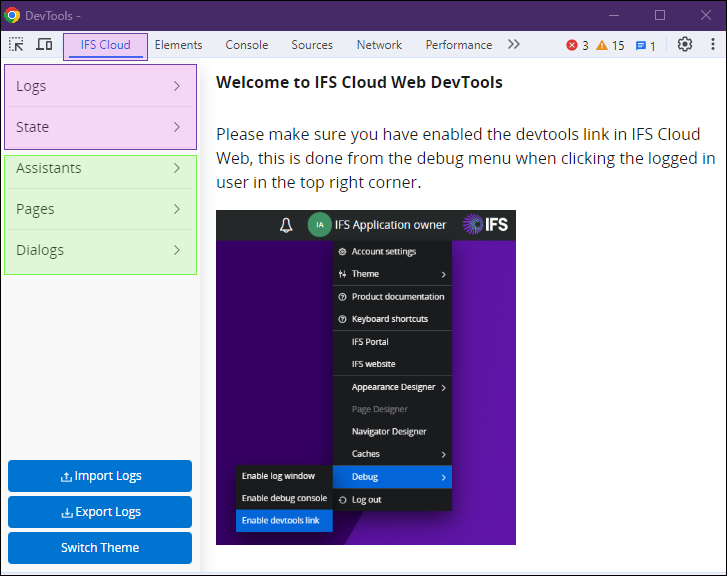Expand the Assistants sidebar item
Image resolution: width=727 pixels, height=576 pixels.
(x=100, y=169)
